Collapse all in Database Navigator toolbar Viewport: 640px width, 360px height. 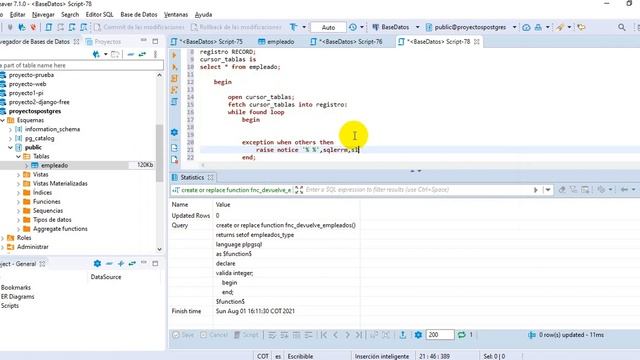coord(131,54)
